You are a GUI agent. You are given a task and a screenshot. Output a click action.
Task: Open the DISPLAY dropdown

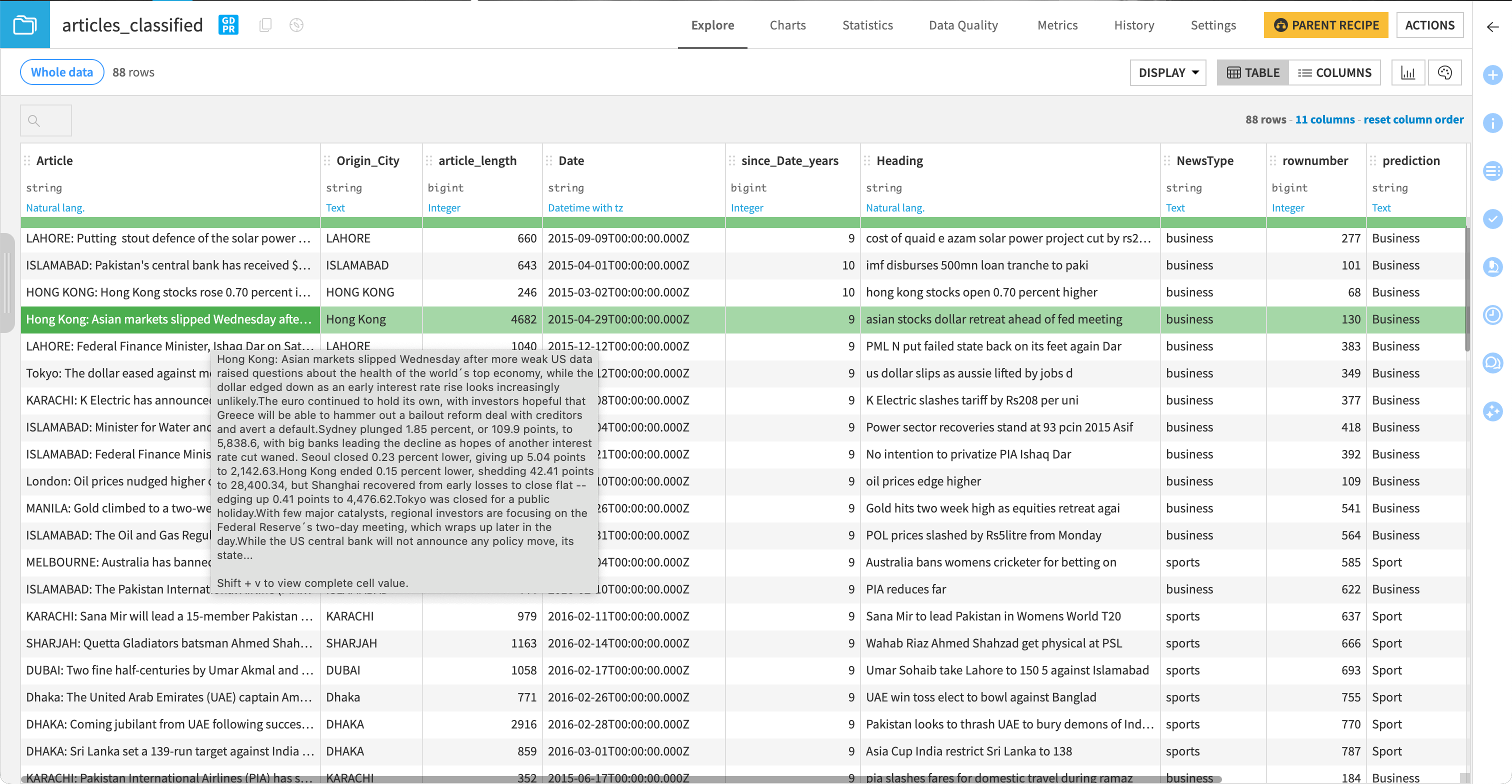[x=1167, y=72]
